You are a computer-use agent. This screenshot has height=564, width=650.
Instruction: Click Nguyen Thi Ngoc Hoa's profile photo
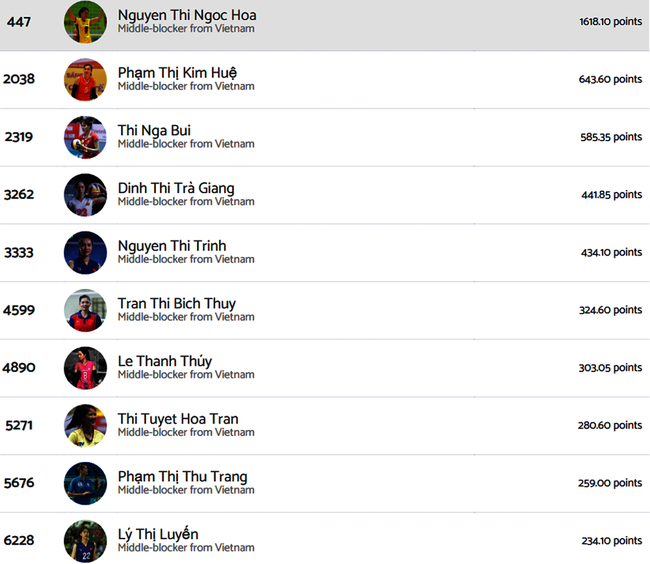click(x=85, y=22)
